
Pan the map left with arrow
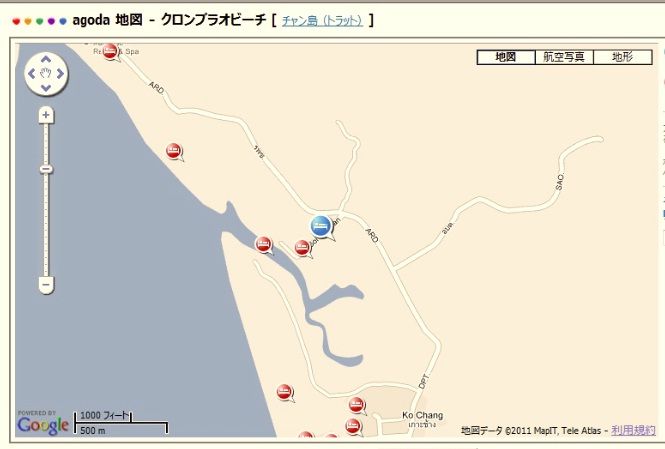(31, 74)
